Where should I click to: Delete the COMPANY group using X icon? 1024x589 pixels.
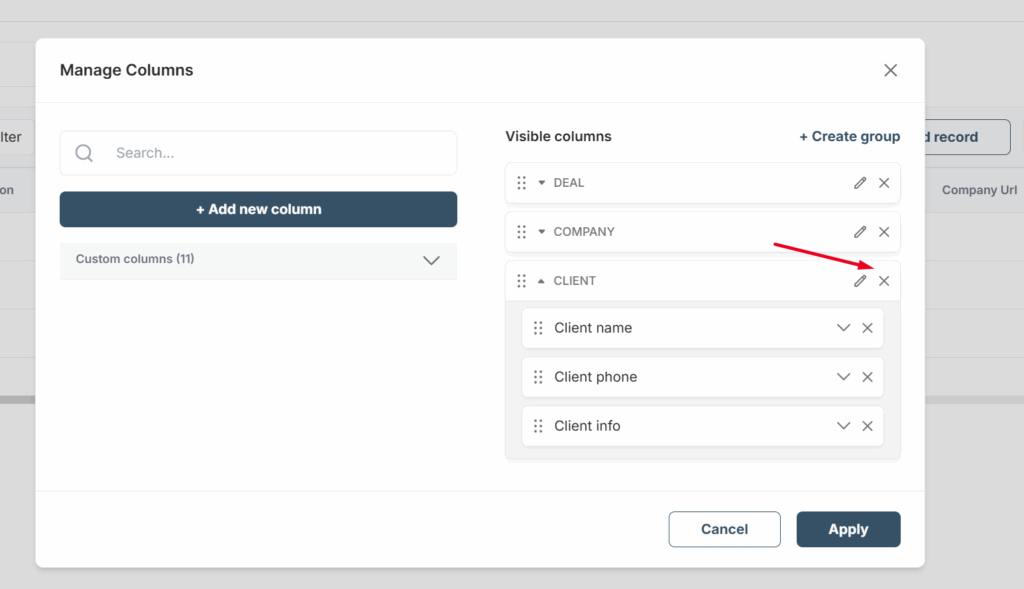coord(884,232)
